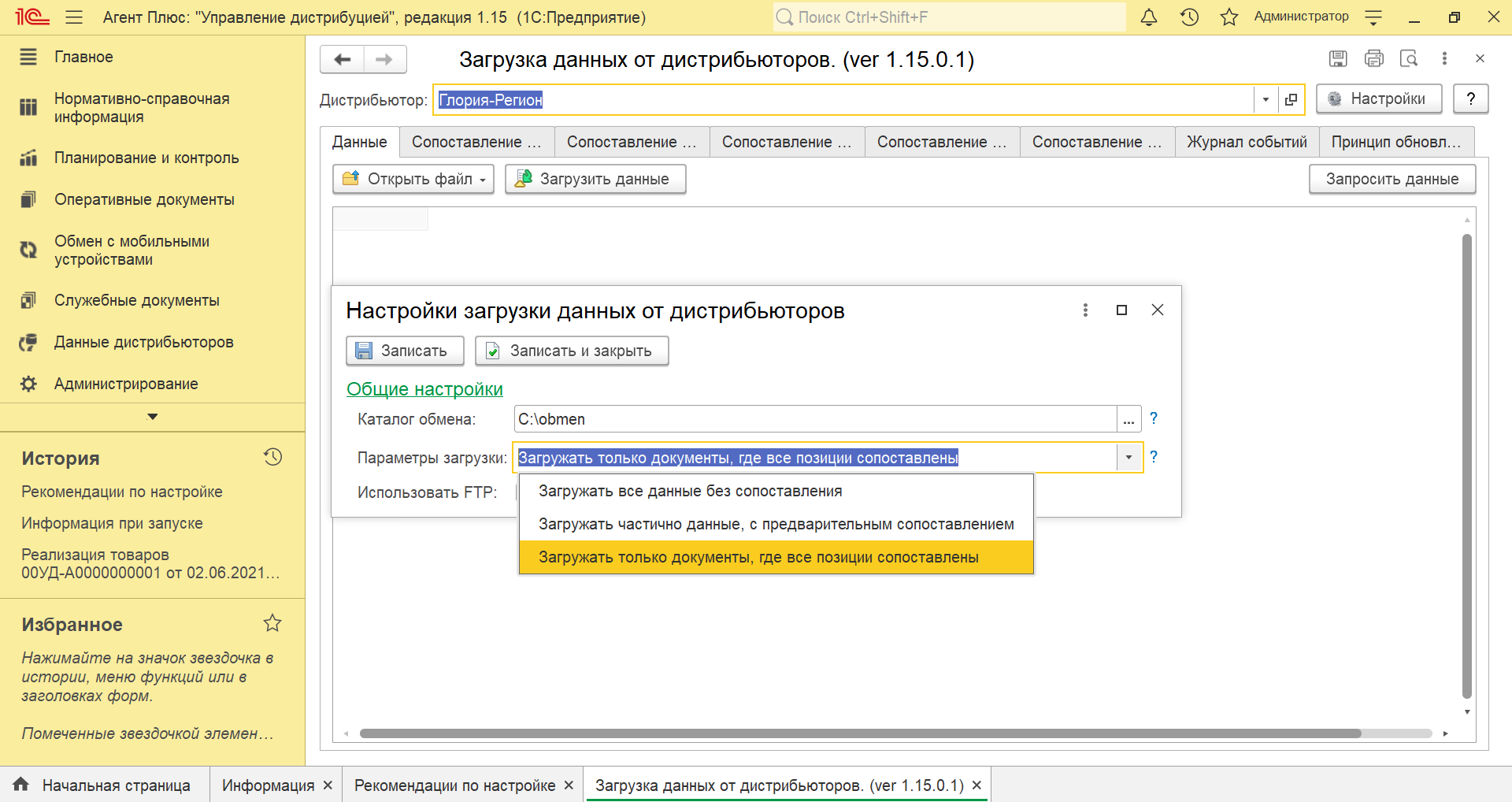Click the preview icon in form header
This screenshot has height=802, width=1512.
point(1409,58)
